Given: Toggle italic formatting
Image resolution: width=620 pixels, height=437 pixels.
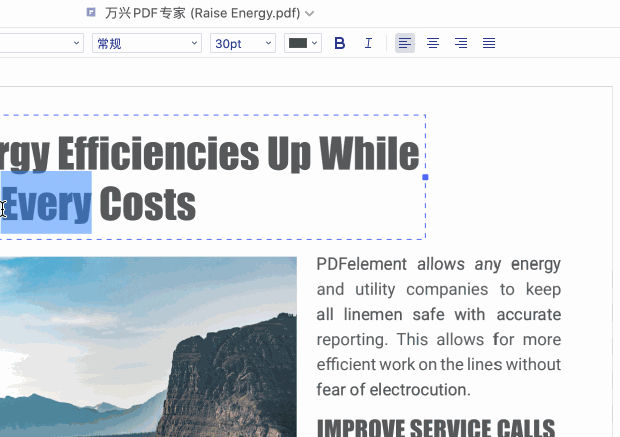Looking at the screenshot, I should (x=368, y=43).
